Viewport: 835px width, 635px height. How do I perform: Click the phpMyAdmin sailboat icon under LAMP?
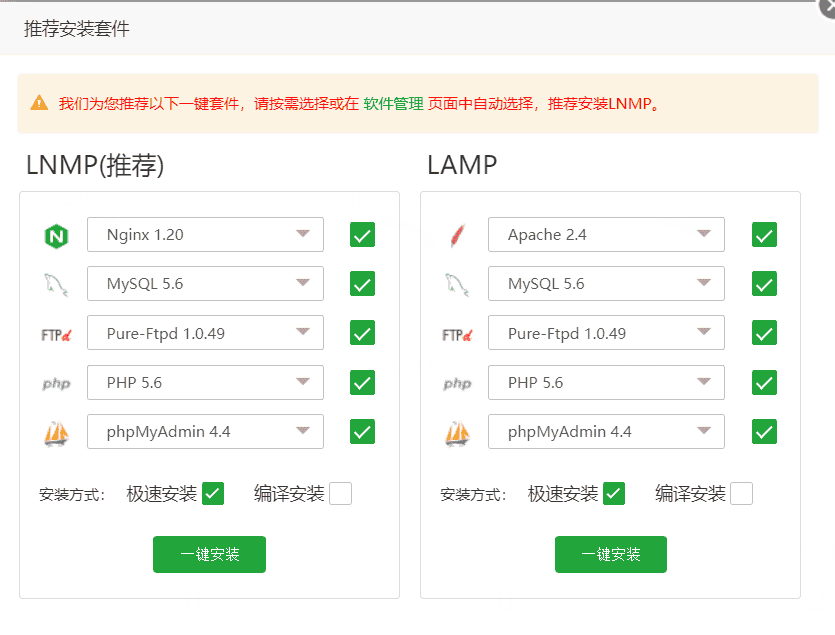point(457,431)
